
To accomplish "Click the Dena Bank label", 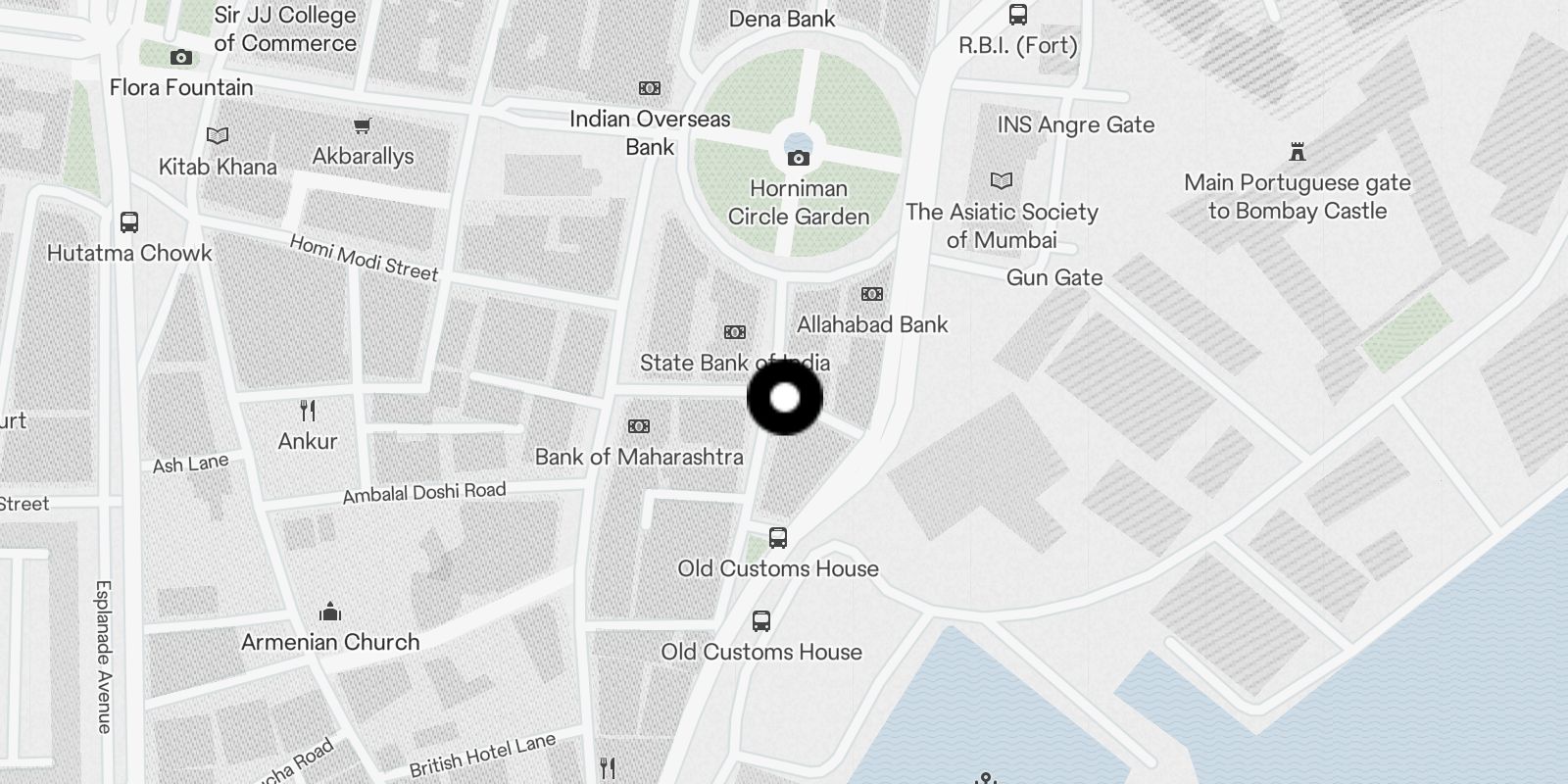I will tap(782, 19).
